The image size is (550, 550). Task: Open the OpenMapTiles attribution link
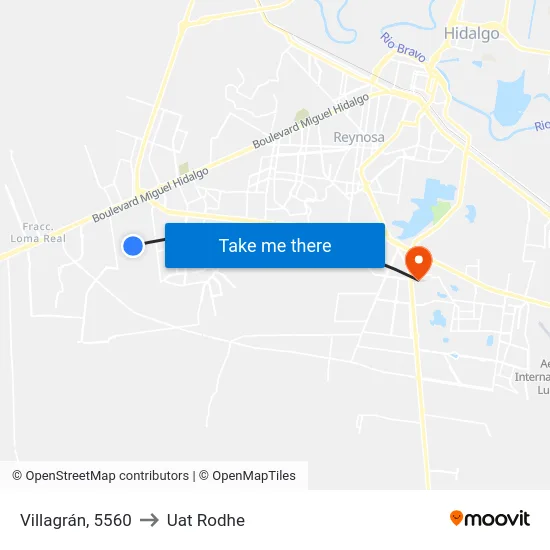point(247,476)
